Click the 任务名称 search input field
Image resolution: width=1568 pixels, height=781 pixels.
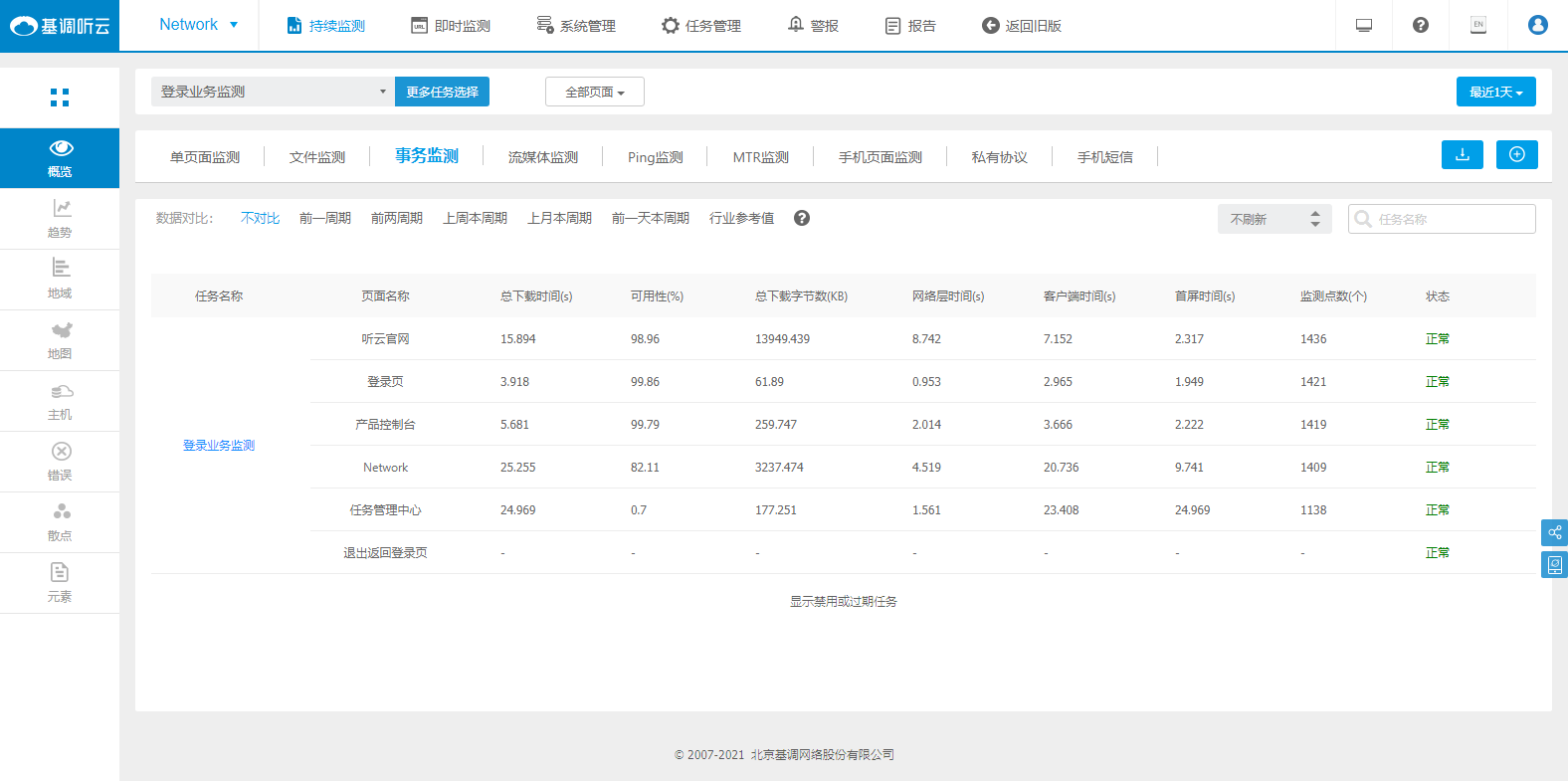(x=1442, y=219)
